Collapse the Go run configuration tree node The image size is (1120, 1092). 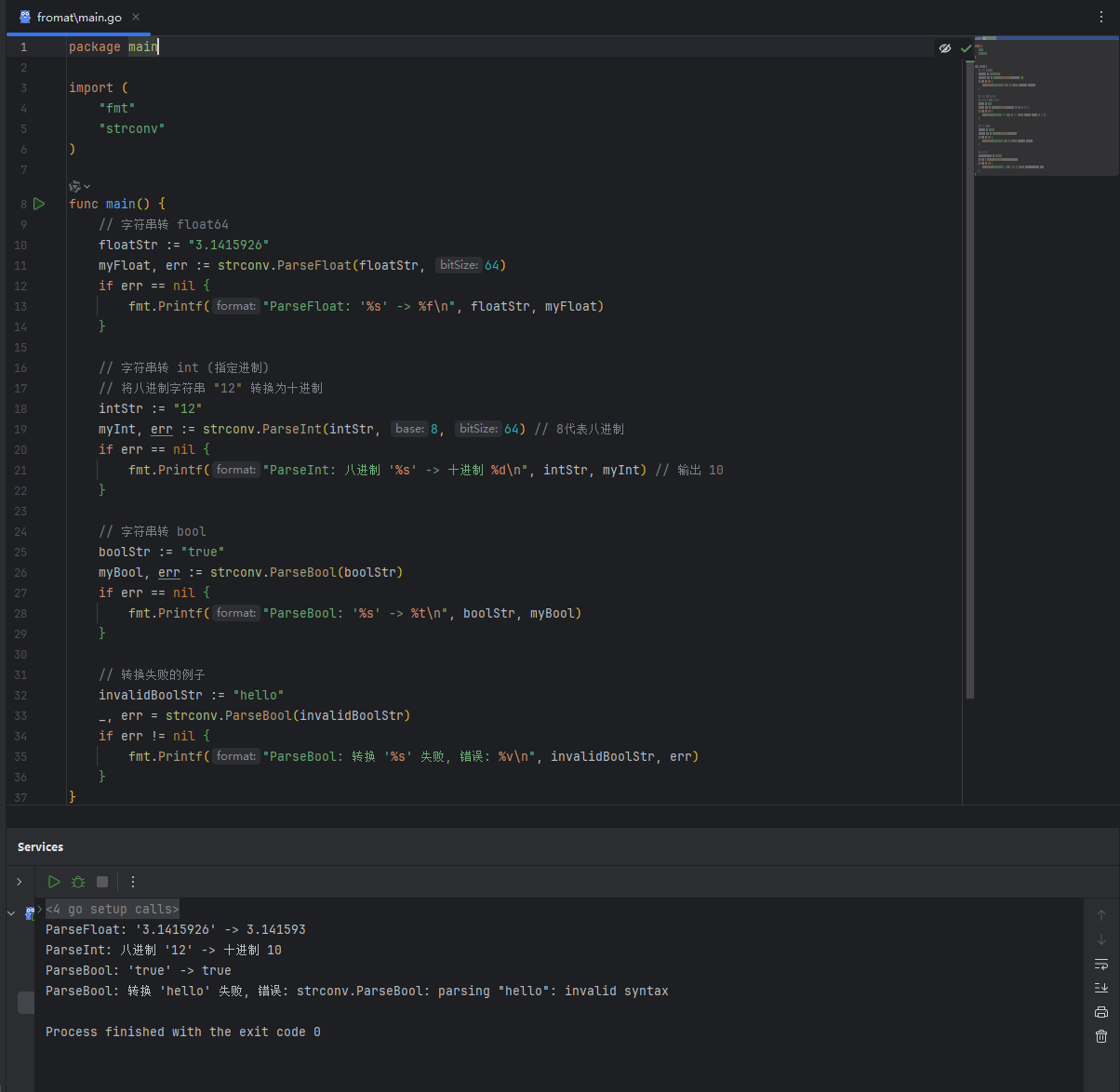[x=12, y=913]
